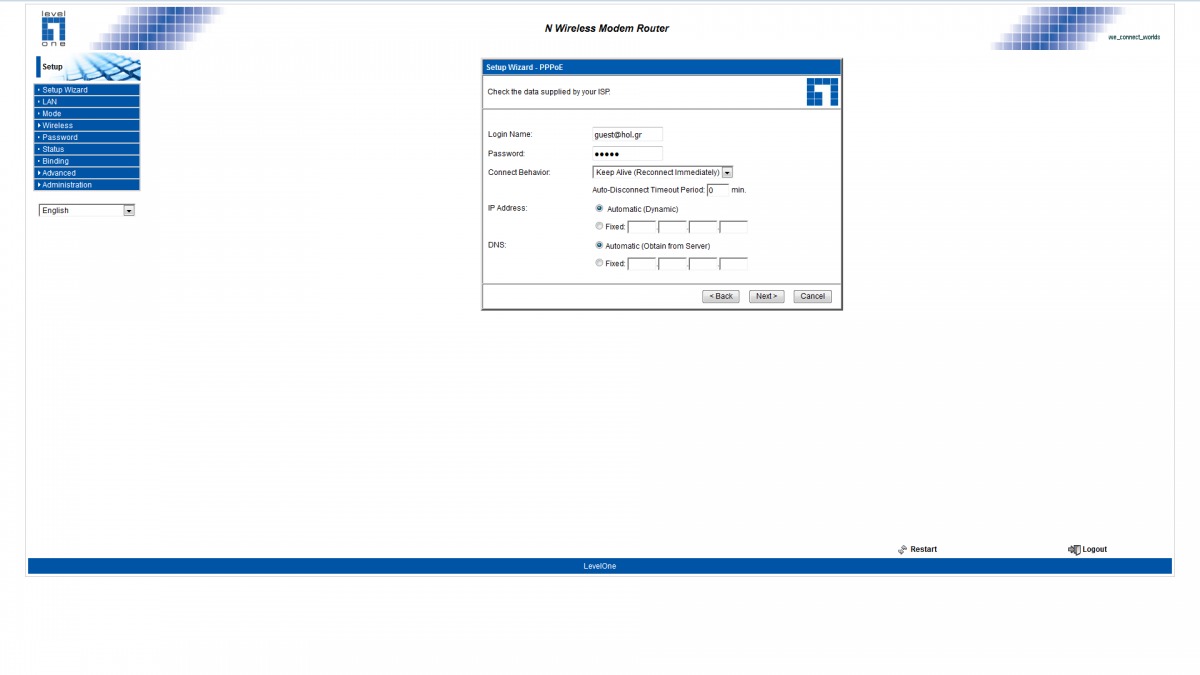Image resolution: width=1200 pixels, height=675 pixels.
Task: Click first octet of Fixed IP Address
Action: [642, 227]
